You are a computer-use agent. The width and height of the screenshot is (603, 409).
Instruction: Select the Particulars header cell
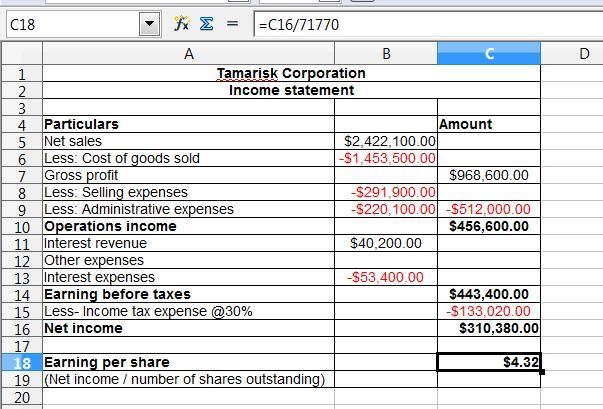coord(188,124)
